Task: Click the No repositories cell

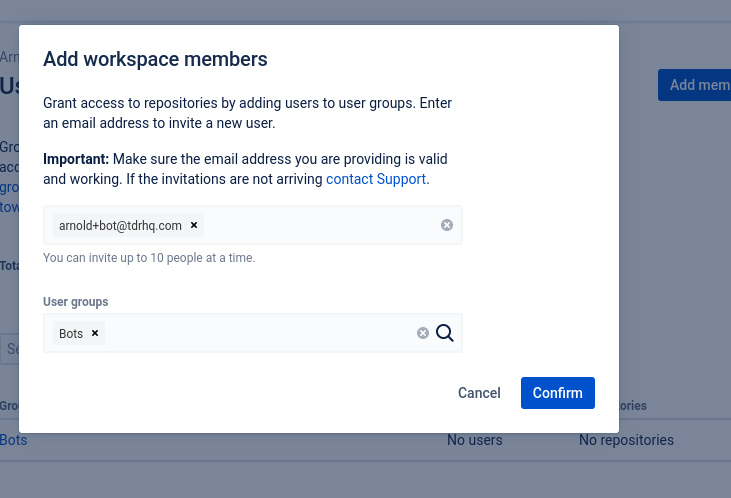Action: point(626,440)
